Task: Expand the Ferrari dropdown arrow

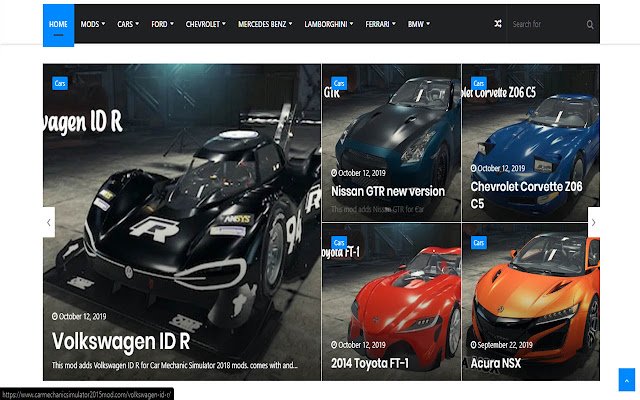Action: click(x=394, y=24)
